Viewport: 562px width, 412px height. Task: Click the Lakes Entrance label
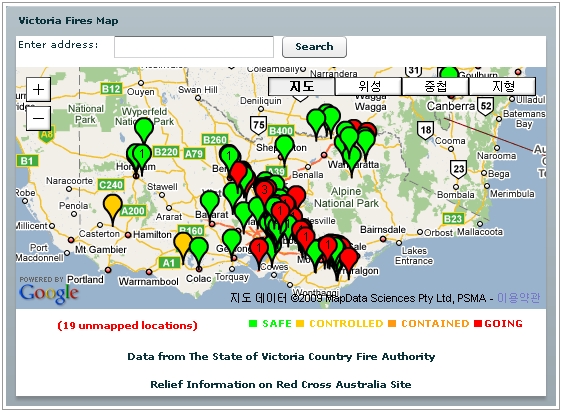(x=414, y=256)
